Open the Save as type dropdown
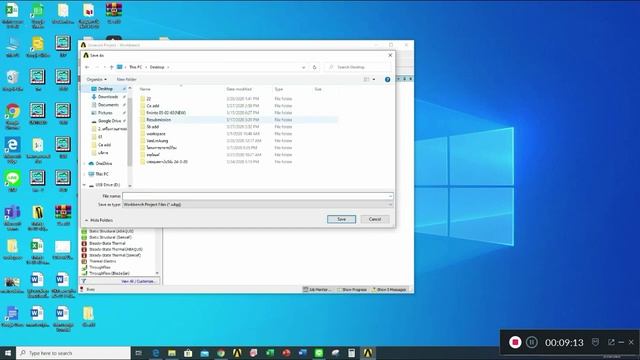 click(258, 204)
